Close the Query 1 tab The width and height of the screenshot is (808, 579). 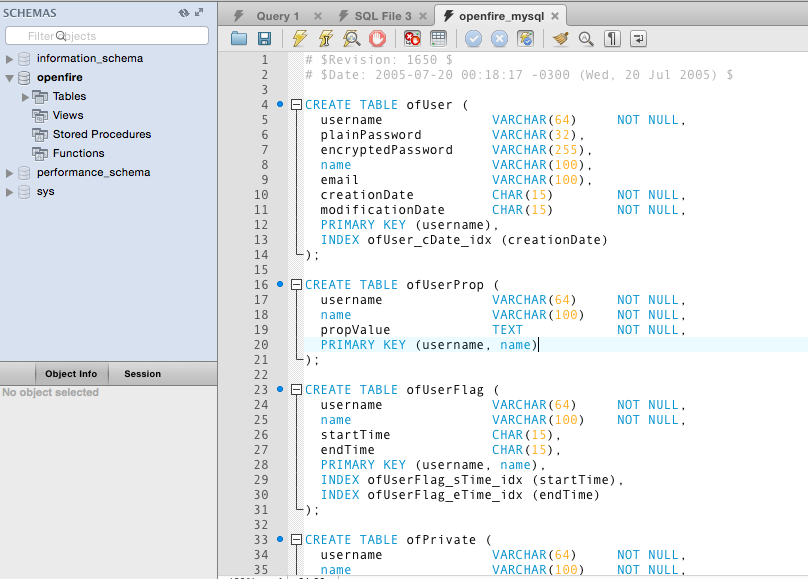click(x=318, y=16)
